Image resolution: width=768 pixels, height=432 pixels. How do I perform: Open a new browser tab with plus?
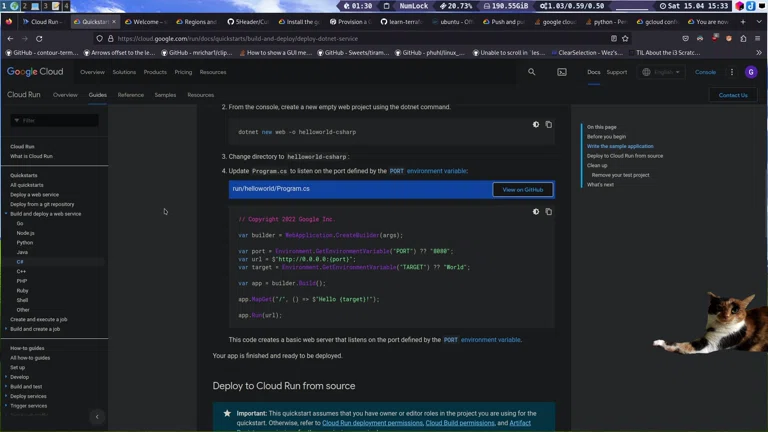(743, 22)
